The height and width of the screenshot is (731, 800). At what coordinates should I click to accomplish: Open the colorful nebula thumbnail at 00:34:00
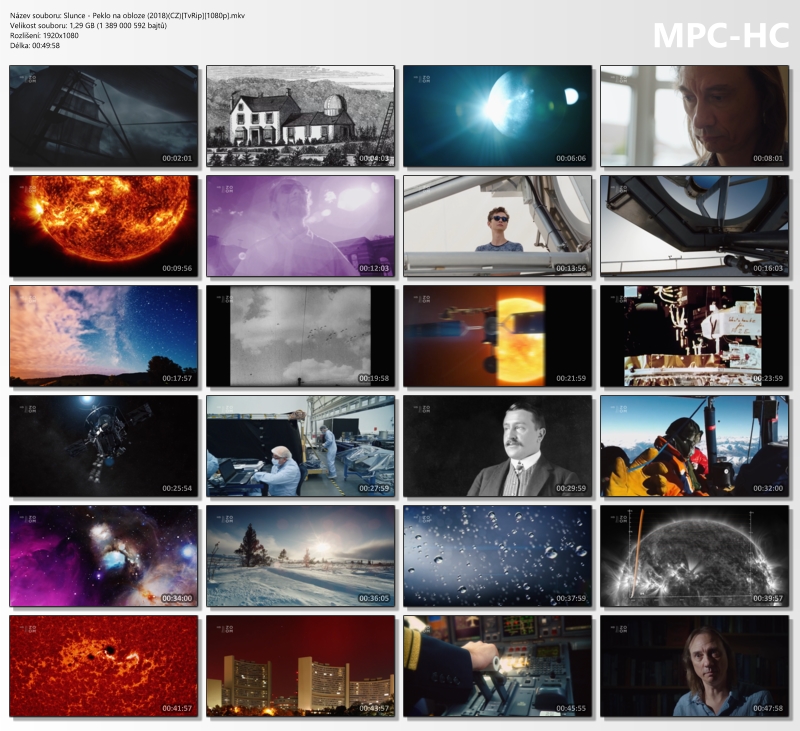coord(104,556)
